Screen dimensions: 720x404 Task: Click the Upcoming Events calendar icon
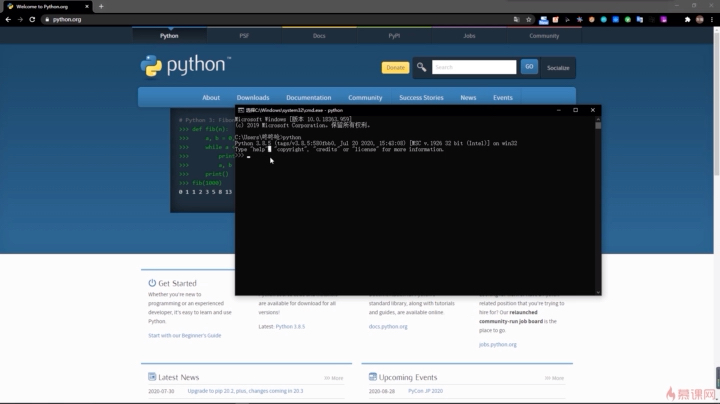click(x=372, y=376)
